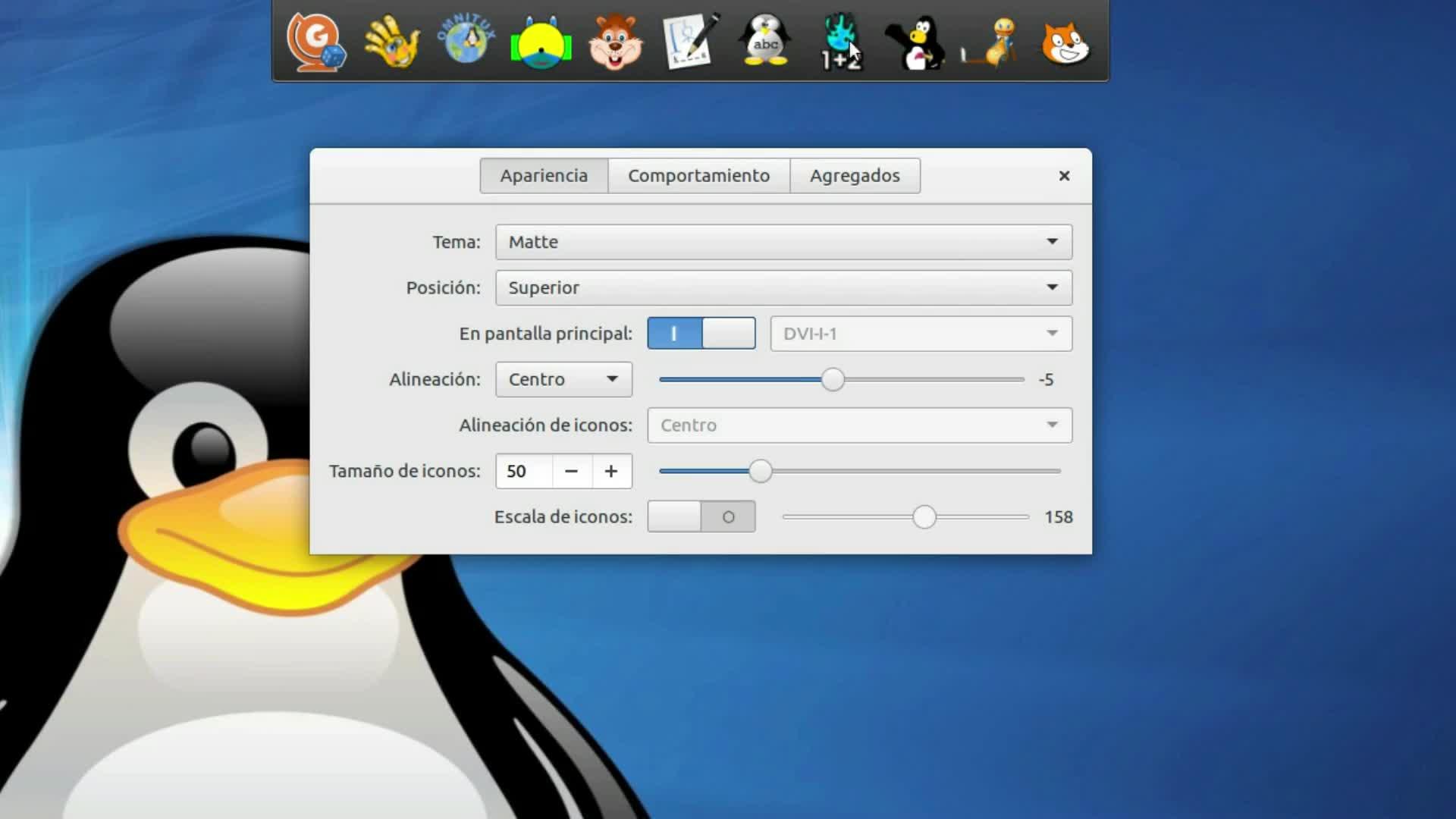Open the abc penguin typing app
Viewport: 1456px width, 819px height.
coord(765,41)
